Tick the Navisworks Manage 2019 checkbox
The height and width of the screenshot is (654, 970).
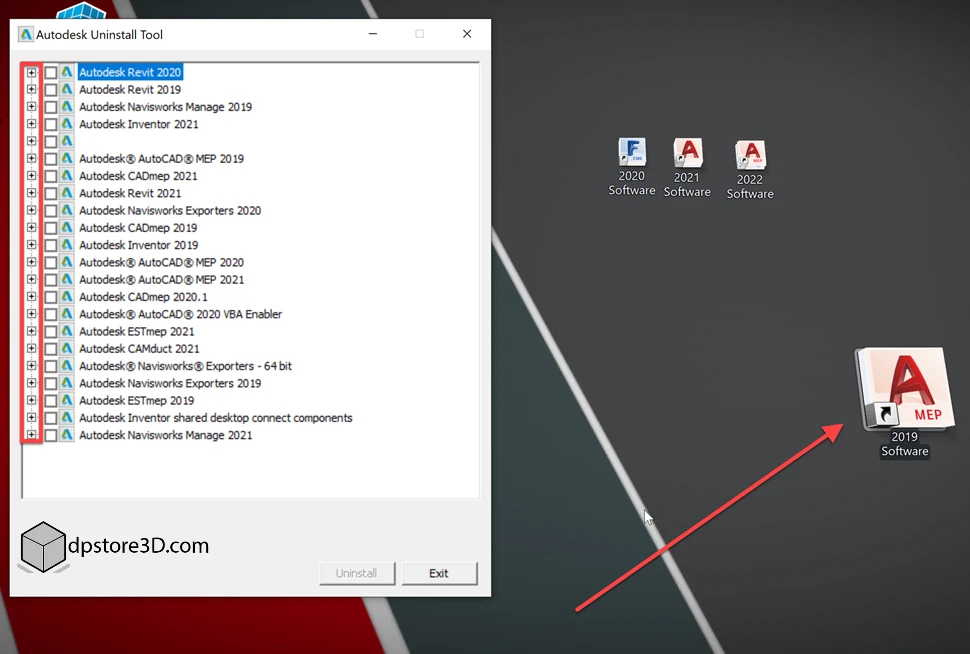point(51,107)
